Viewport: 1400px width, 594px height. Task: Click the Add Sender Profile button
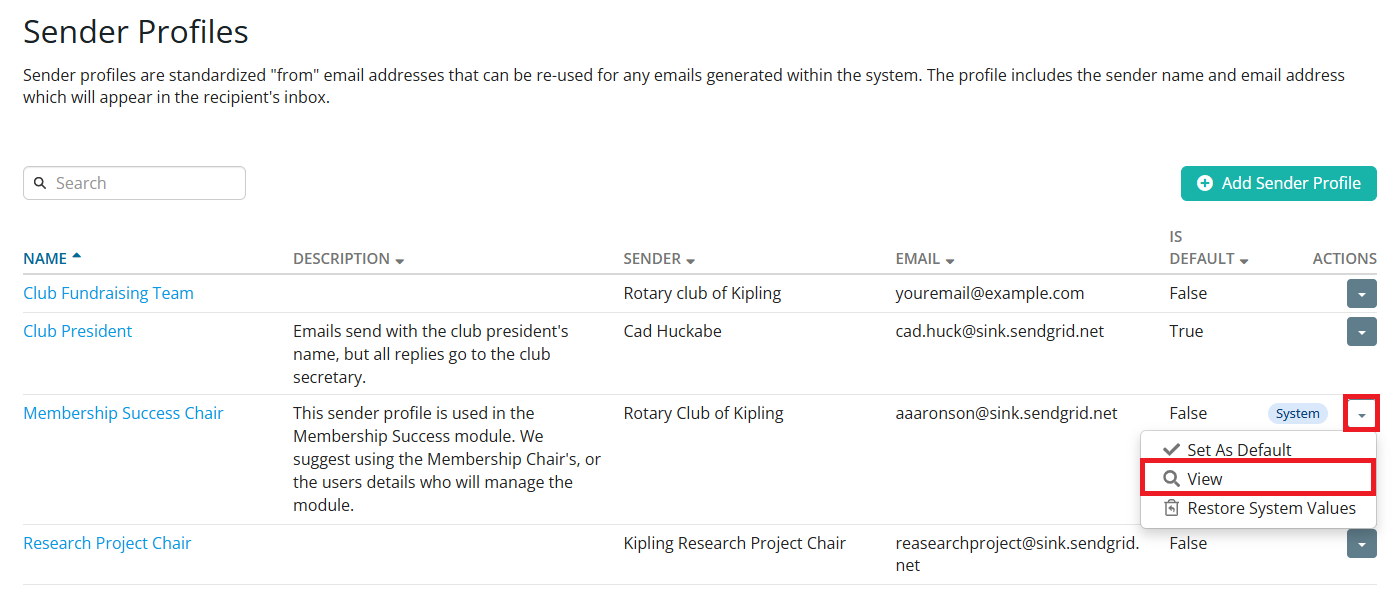coord(1279,183)
